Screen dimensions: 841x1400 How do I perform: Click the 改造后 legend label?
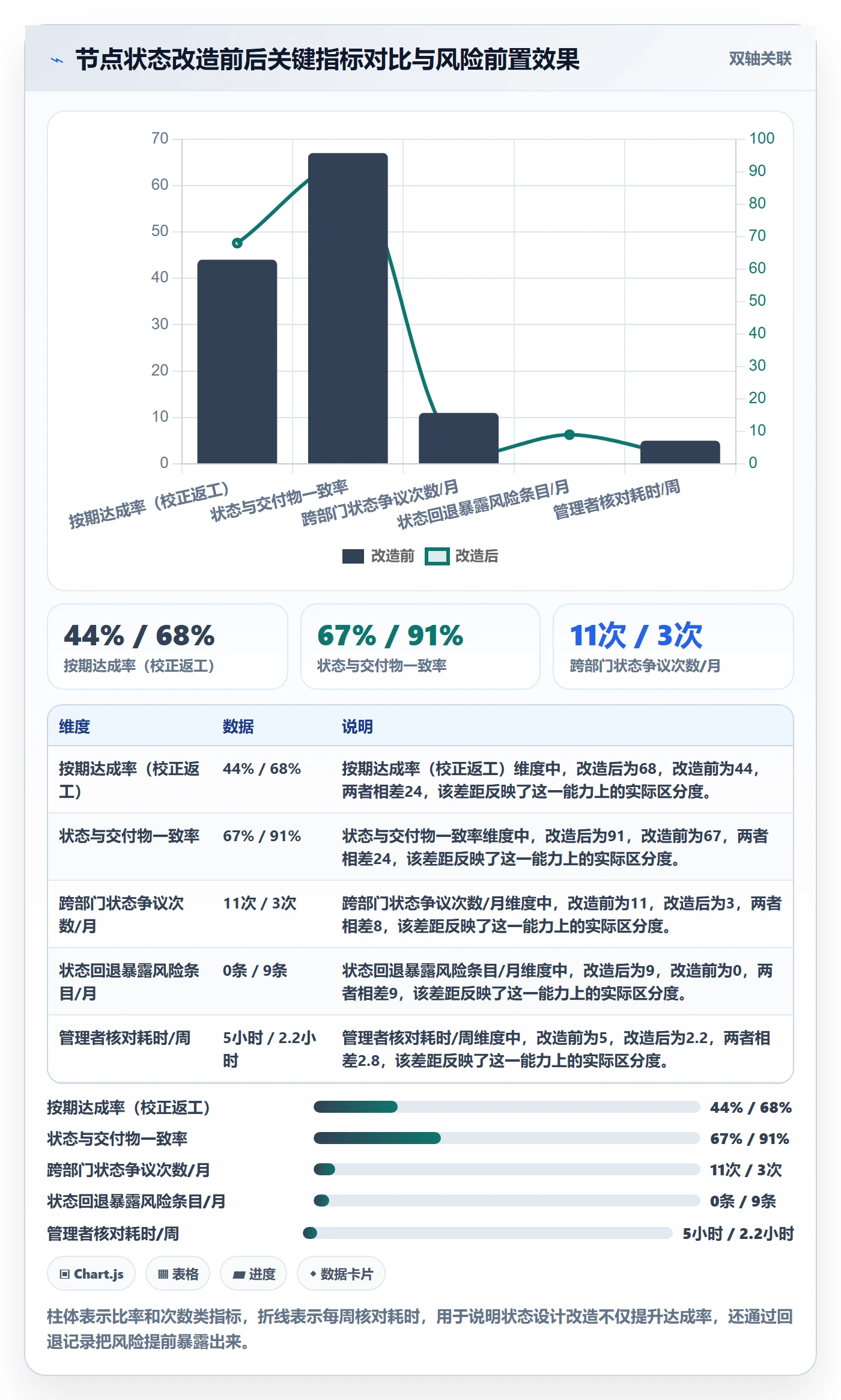(476, 556)
